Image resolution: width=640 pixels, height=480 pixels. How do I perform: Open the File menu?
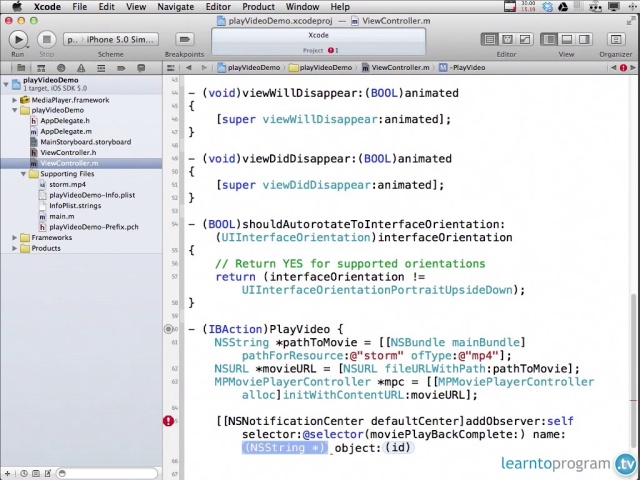point(80,7)
